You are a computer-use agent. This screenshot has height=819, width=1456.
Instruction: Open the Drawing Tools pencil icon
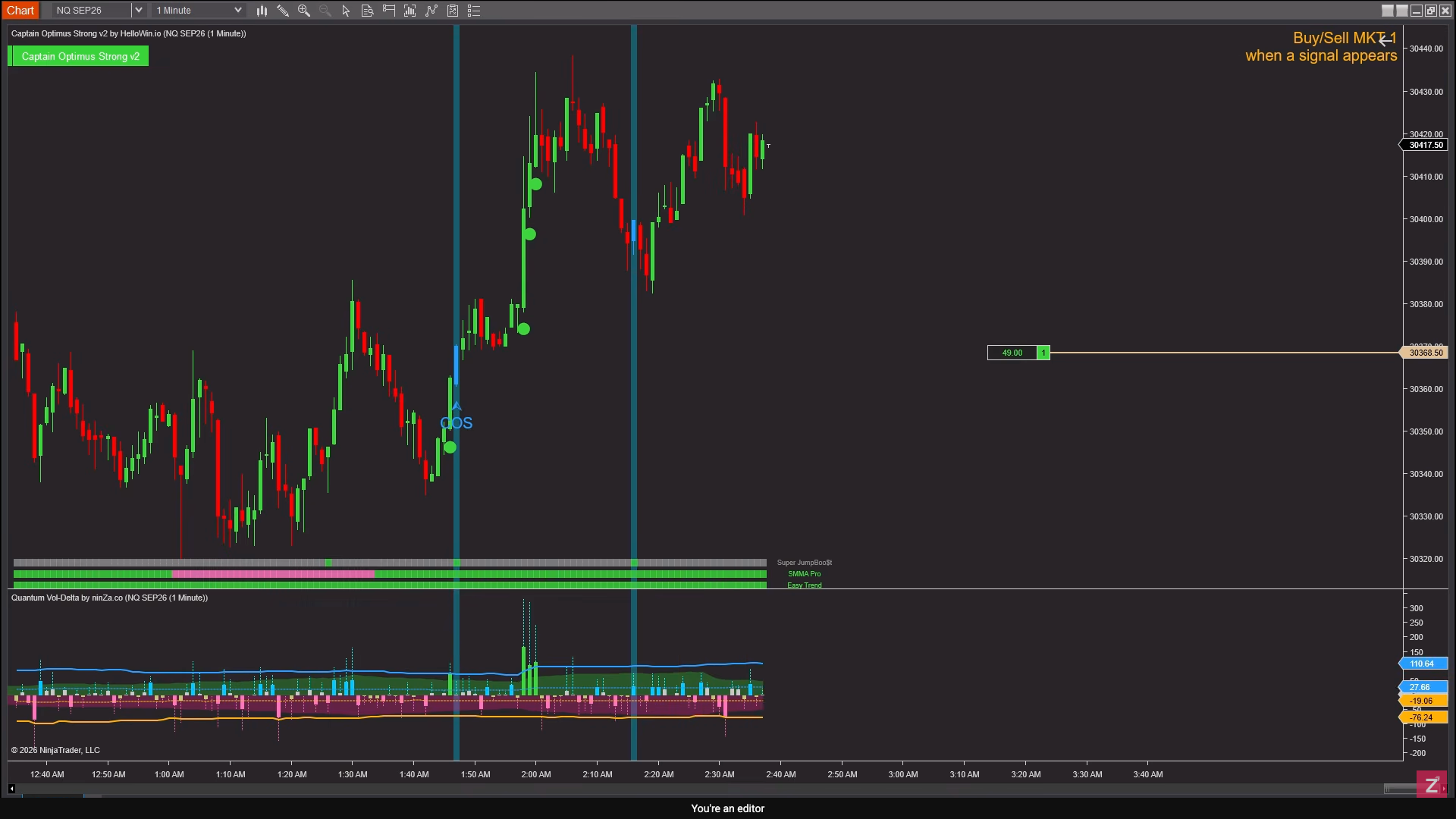[x=283, y=11]
